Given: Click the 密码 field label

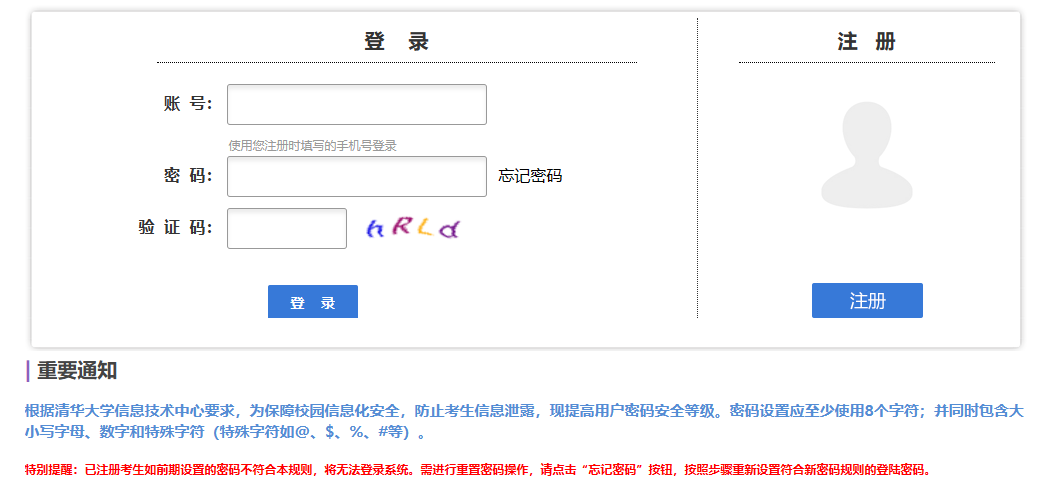Looking at the screenshot, I should point(188,176).
